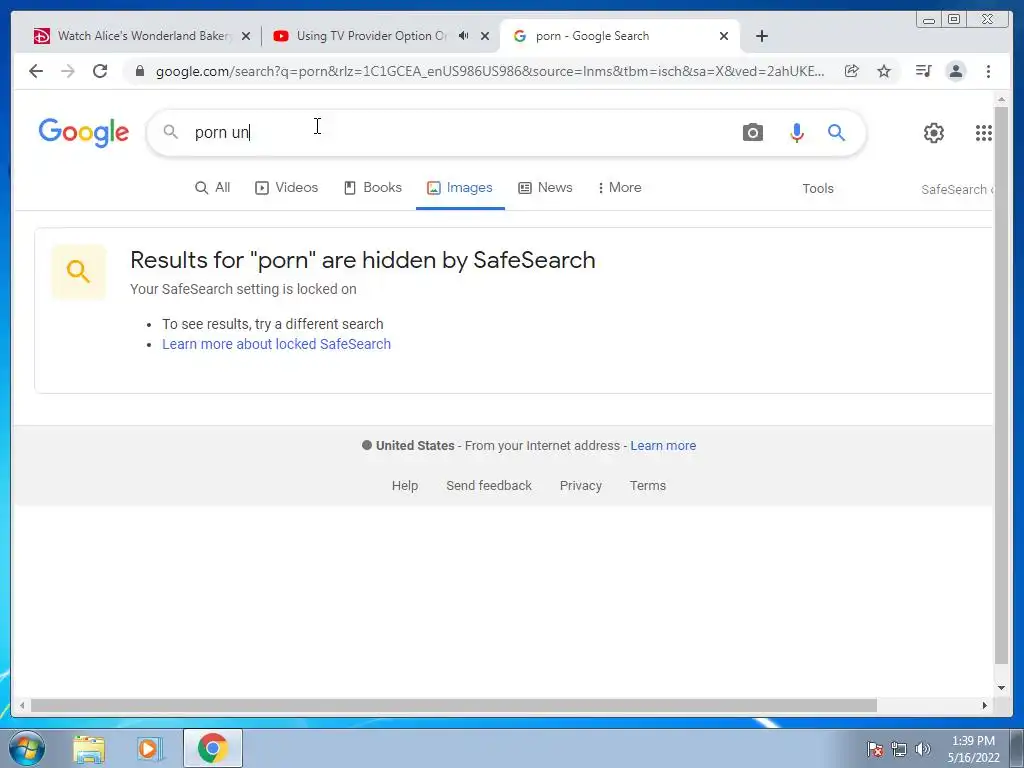
Task: Close the Alice's Wonderland Bakery tab
Action: [246, 36]
